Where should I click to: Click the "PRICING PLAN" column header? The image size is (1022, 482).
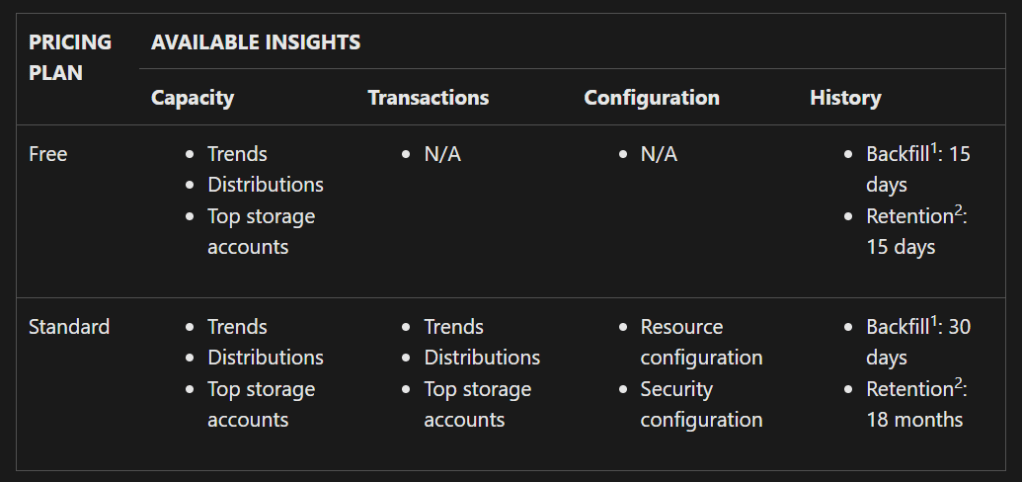(x=70, y=58)
